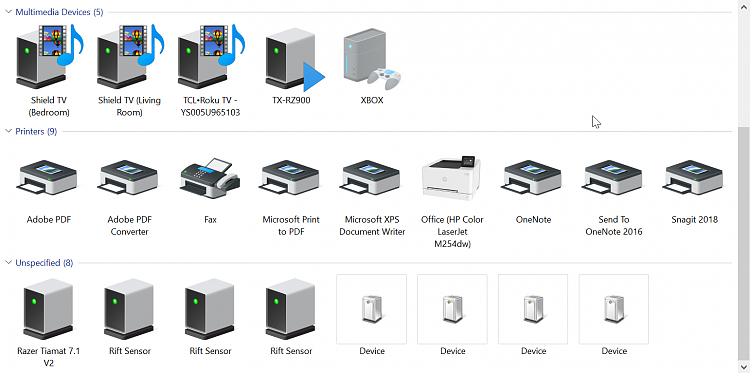Click the "Unspecified (8)" group heading

tap(44, 263)
